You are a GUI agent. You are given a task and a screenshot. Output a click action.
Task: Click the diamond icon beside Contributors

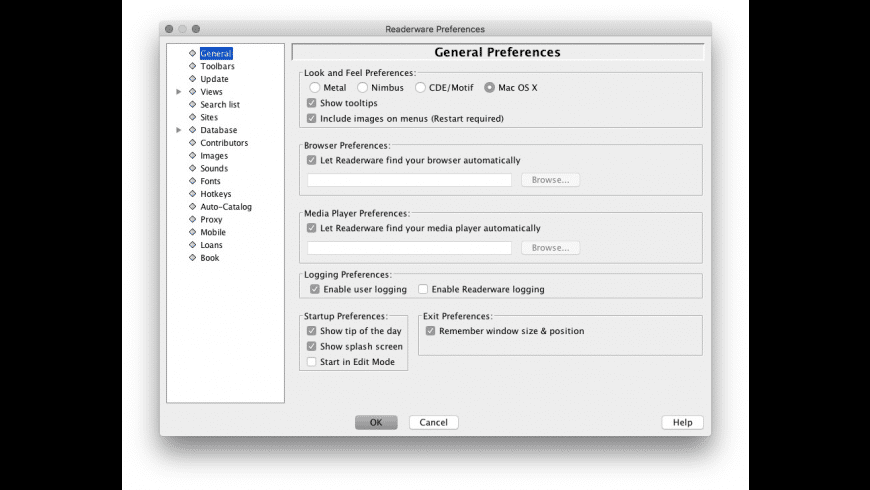193,143
